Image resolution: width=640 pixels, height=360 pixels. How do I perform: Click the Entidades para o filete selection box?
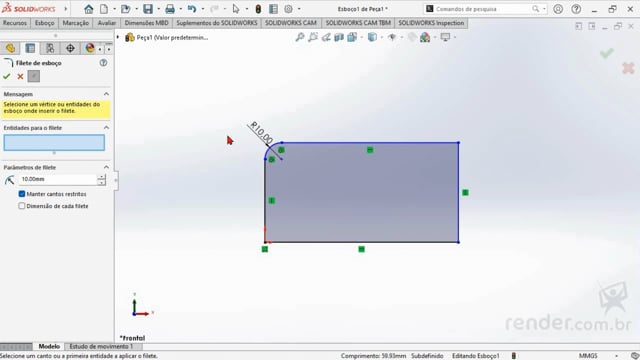tap(54, 143)
